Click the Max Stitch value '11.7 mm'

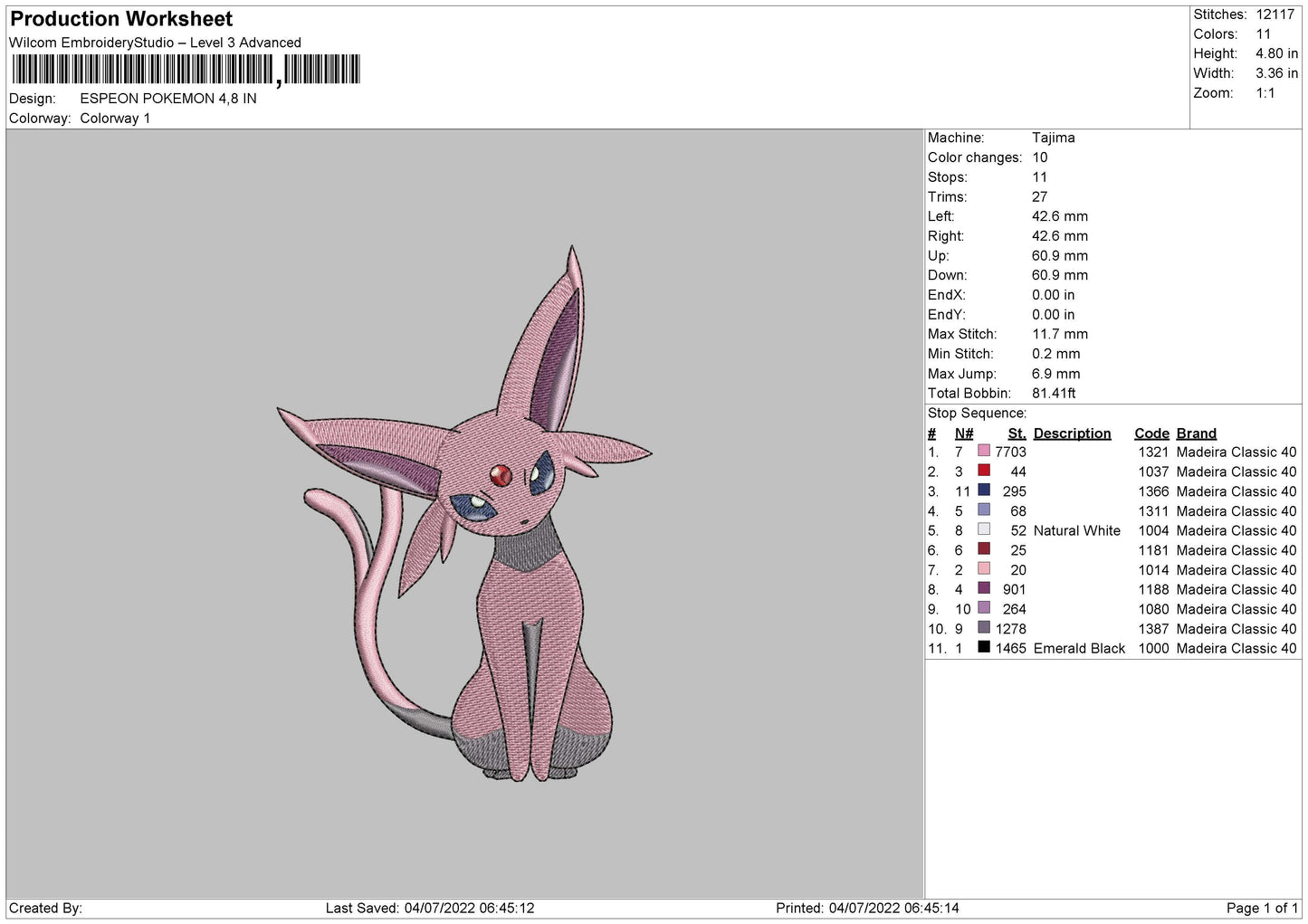1060,334
